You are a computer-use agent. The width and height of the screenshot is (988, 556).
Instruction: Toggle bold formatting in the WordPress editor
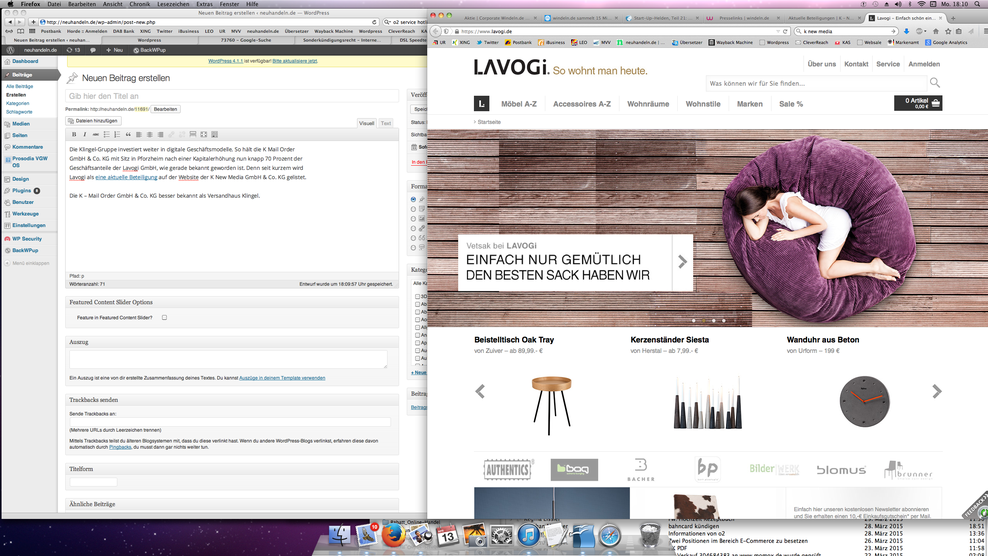(74, 134)
